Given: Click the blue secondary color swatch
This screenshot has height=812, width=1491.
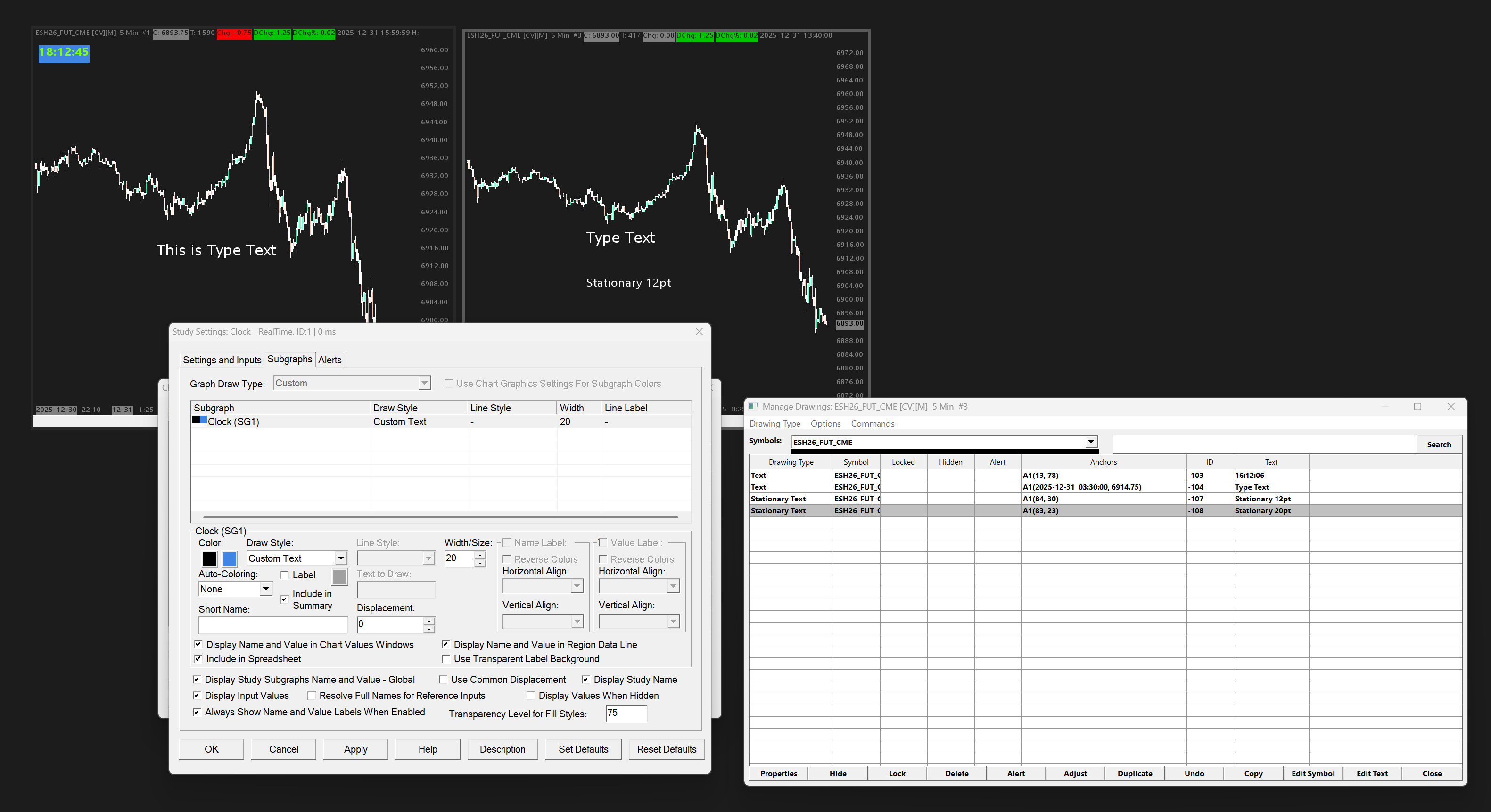Looking at the screenshot, I should point(230,559).
